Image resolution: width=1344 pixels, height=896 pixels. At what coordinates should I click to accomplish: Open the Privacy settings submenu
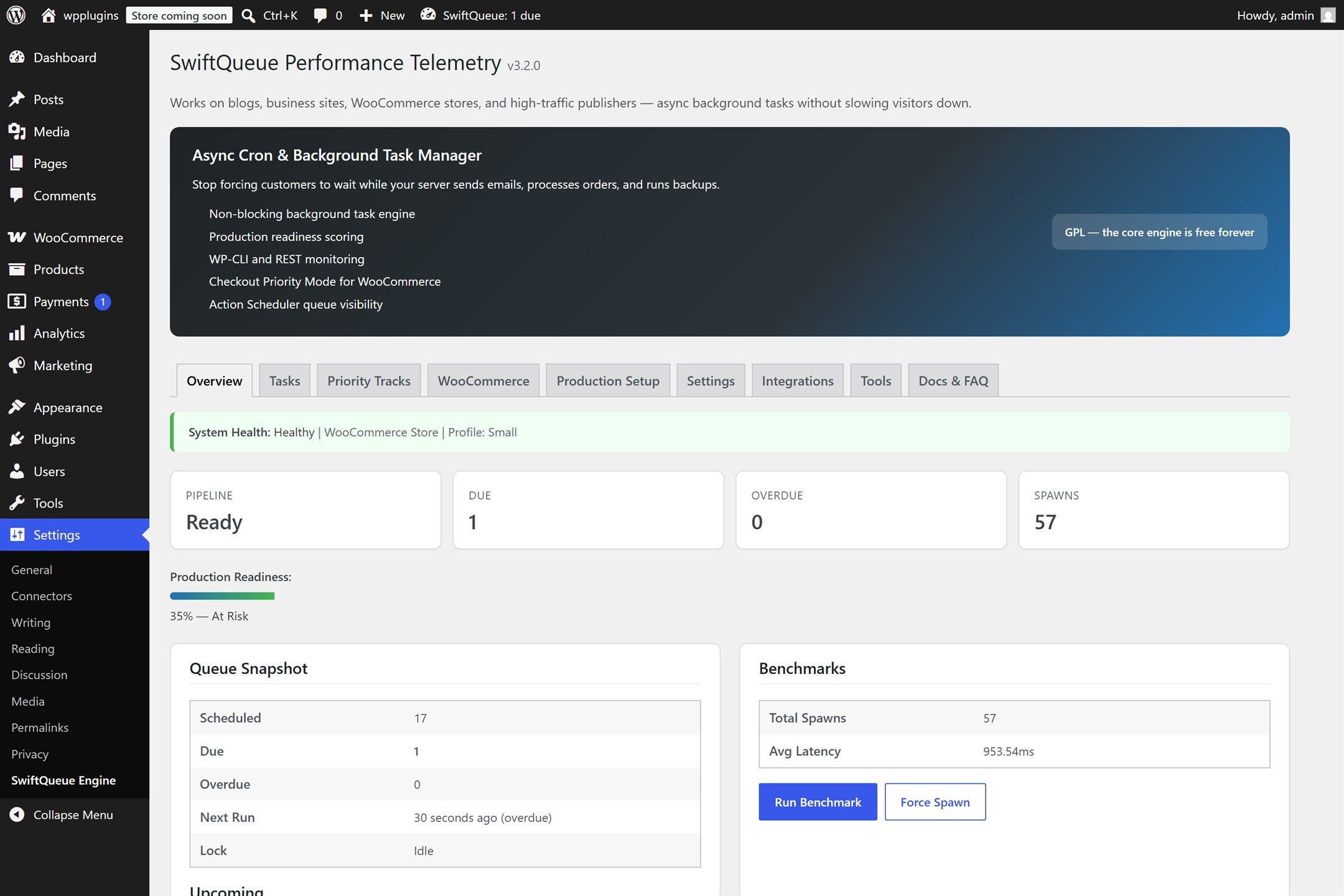tap(30, 754)
